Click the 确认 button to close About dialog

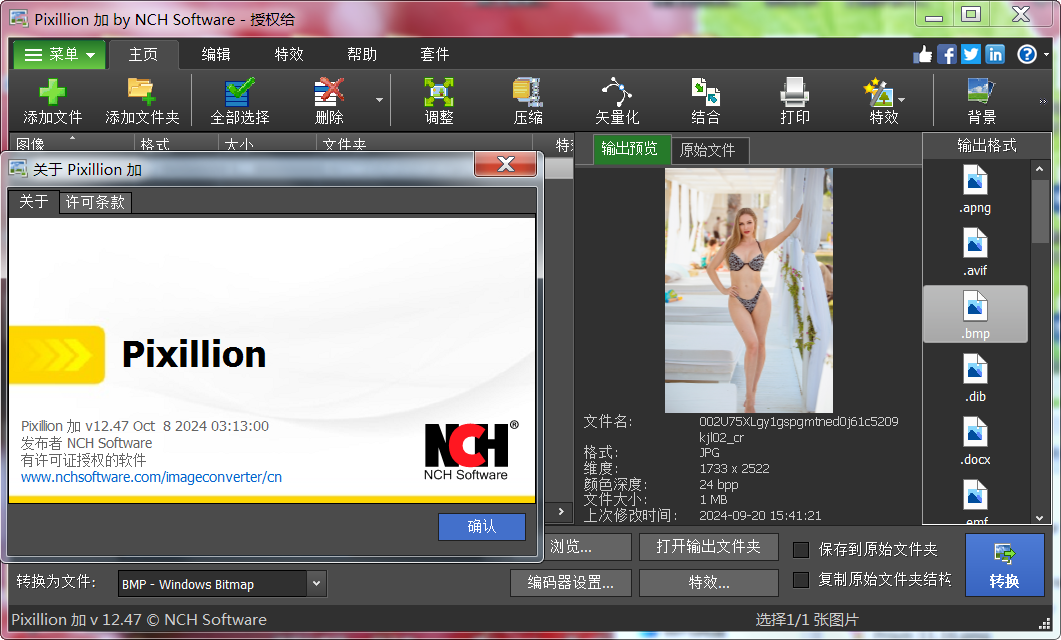pos(482,526)
